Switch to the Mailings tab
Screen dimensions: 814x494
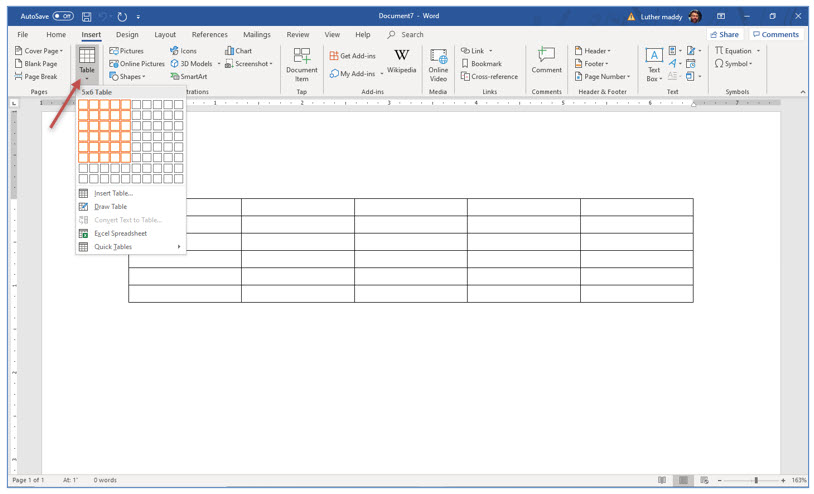click(x=257, y=34)
